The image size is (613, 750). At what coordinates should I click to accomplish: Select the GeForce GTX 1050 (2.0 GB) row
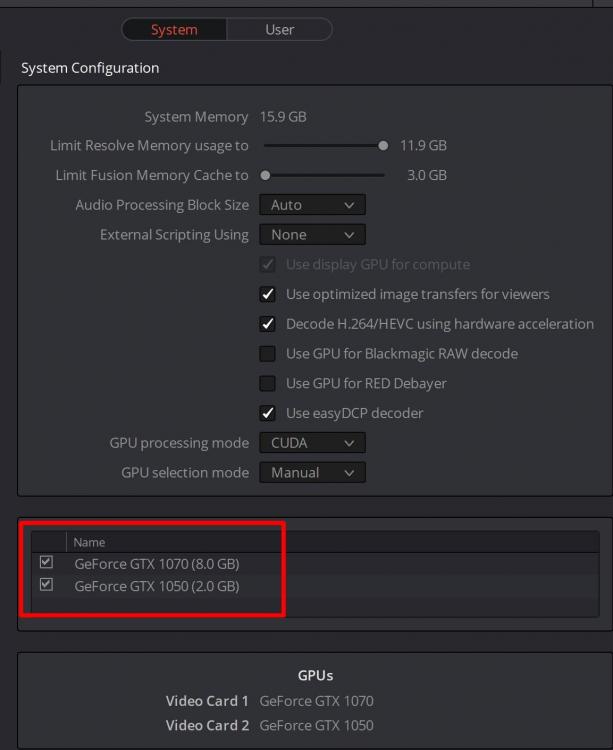(157, 587)
